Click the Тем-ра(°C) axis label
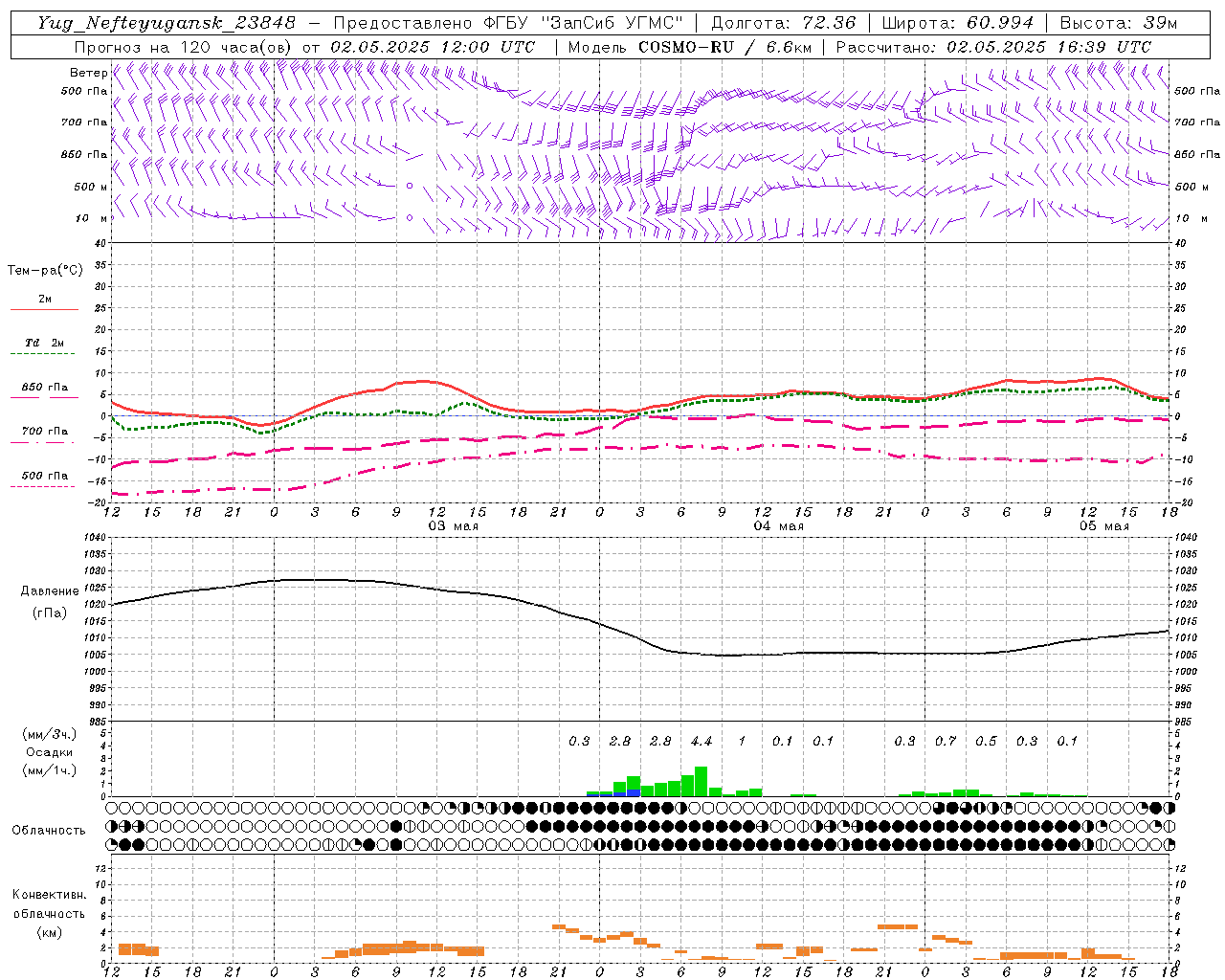Viewport: 1225px width, 980px height. click(45, 271)
